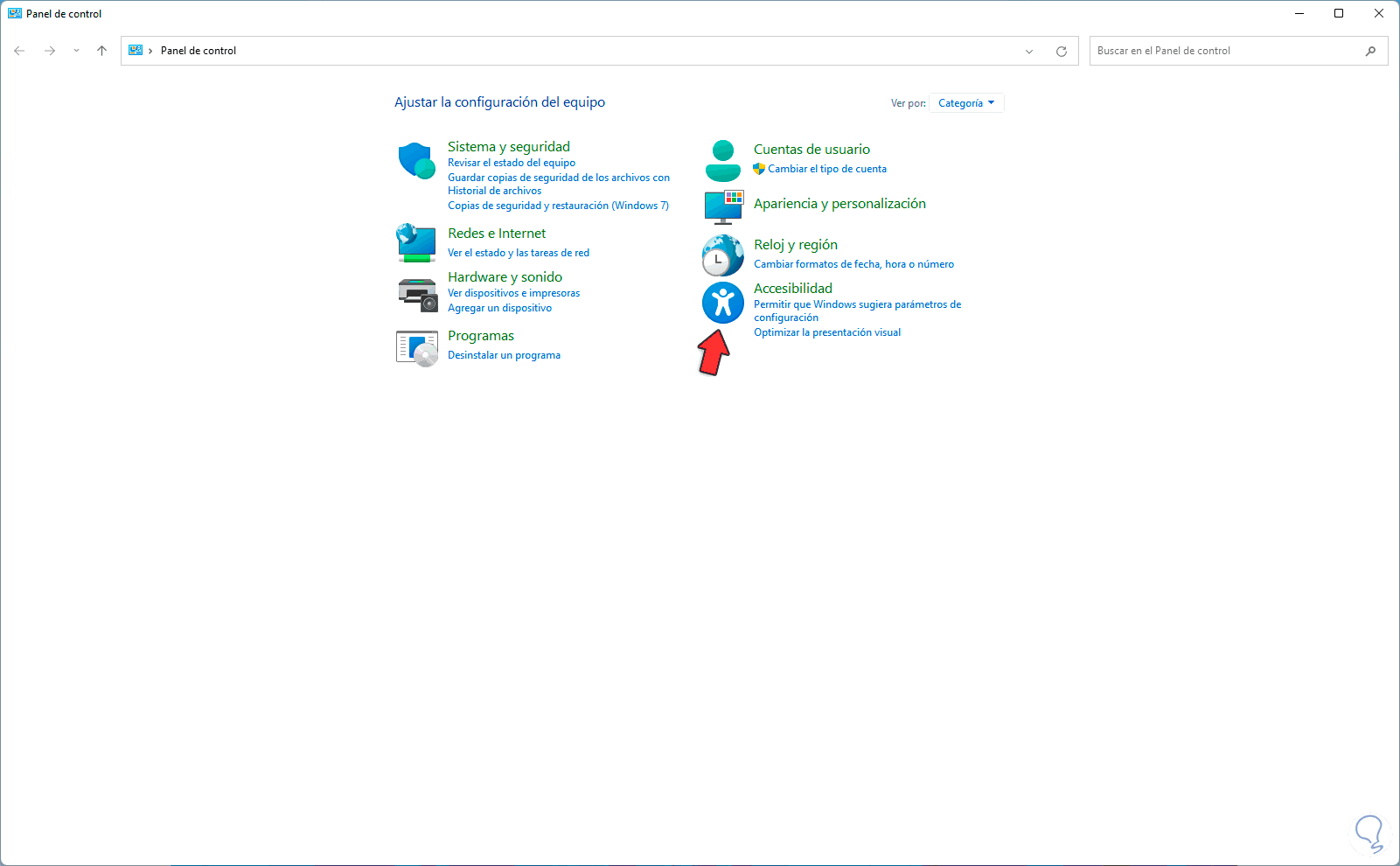Maximize the Panel de control window

tap(1339, 14)
